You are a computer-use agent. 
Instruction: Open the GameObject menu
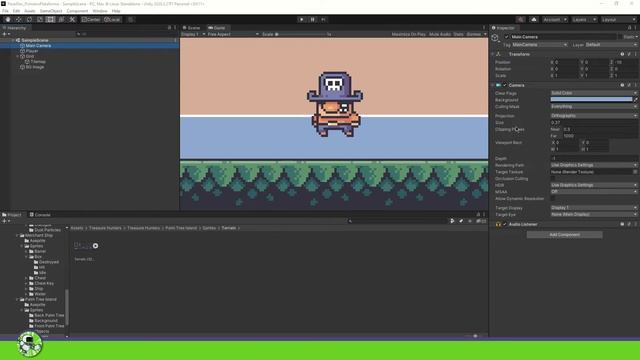51,11
